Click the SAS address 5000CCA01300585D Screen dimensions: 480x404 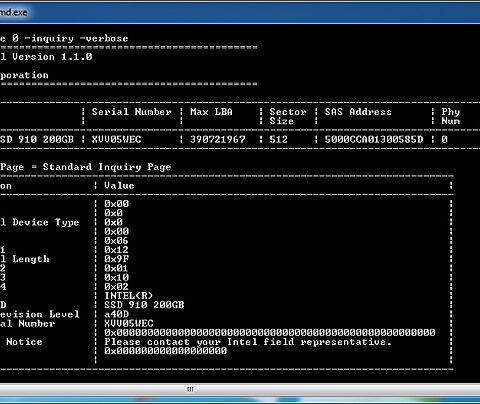point(374,139)
